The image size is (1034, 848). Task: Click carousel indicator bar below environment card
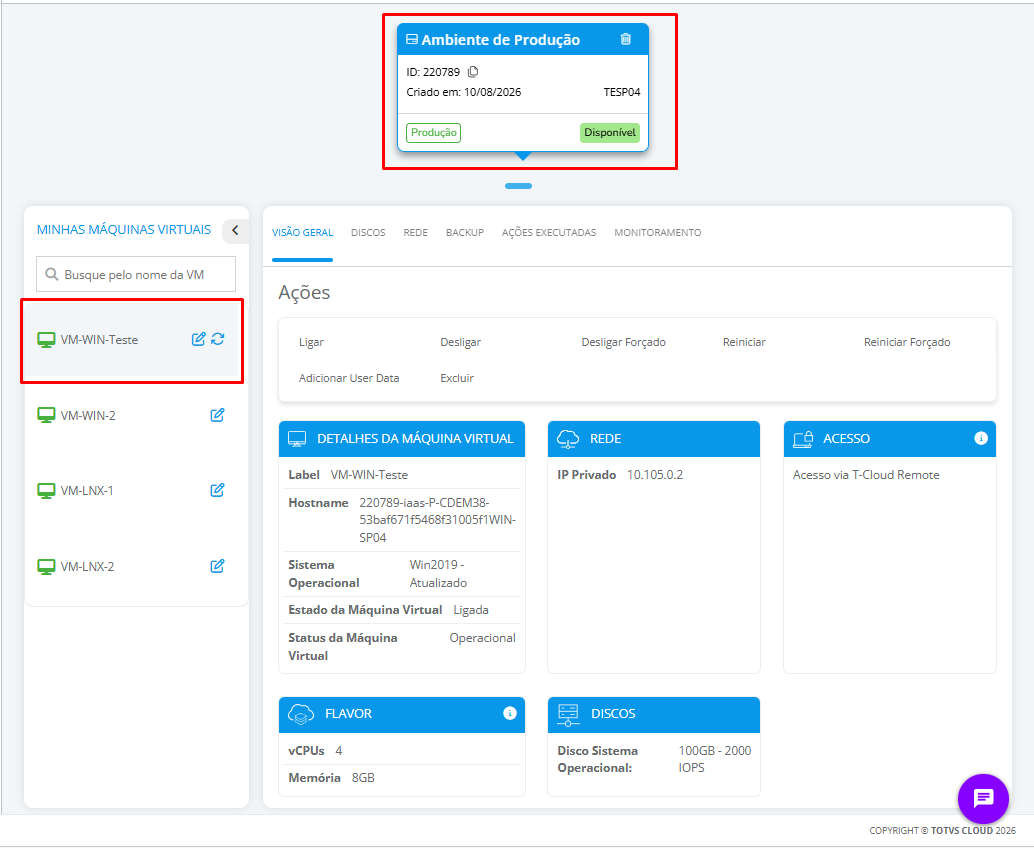tap(518, 186)
